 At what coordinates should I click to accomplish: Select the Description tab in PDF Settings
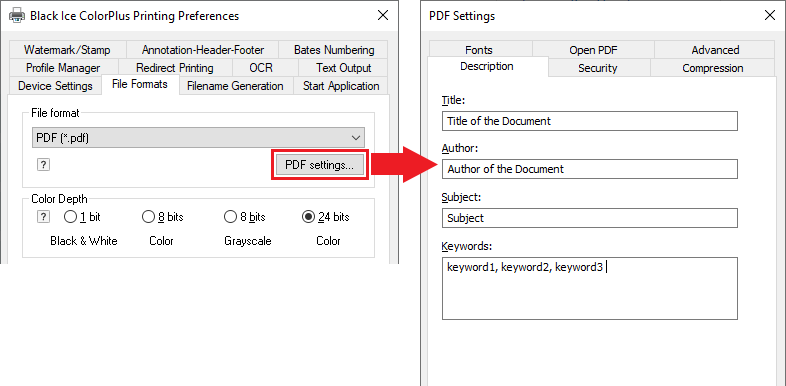coord(487,66)
